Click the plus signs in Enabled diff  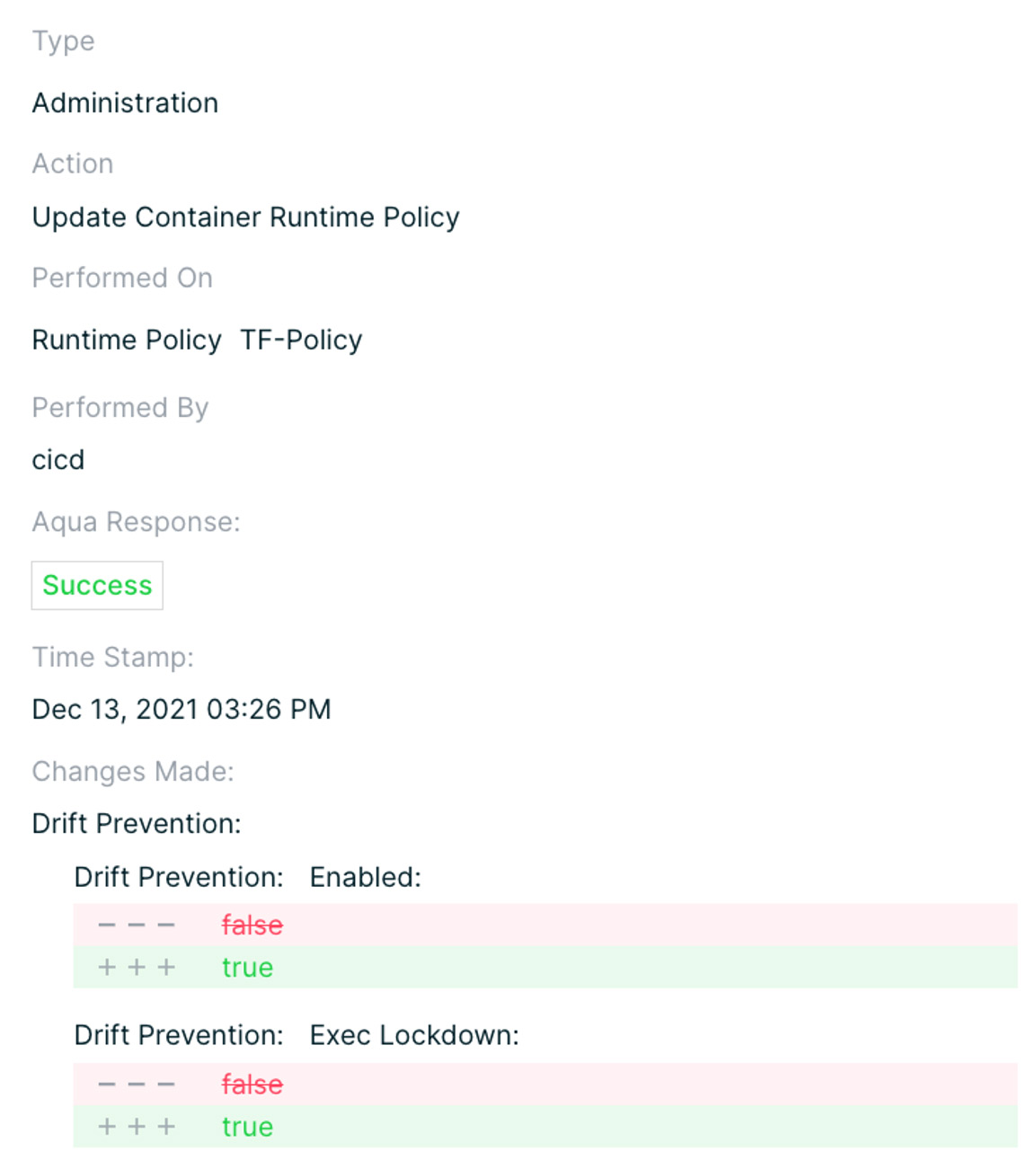(137, 967)
